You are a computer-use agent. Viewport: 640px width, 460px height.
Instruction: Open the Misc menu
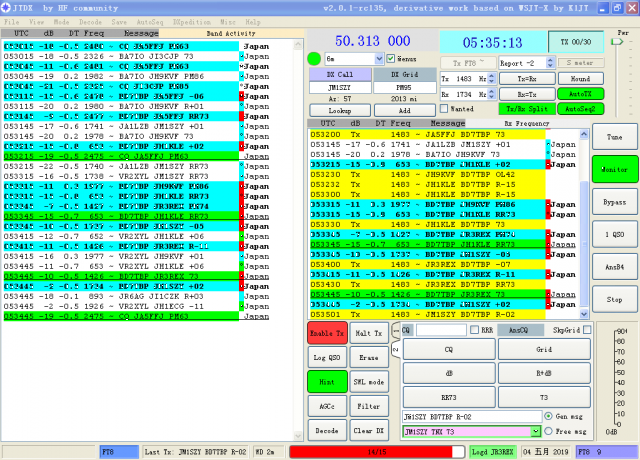coord(228,22)
